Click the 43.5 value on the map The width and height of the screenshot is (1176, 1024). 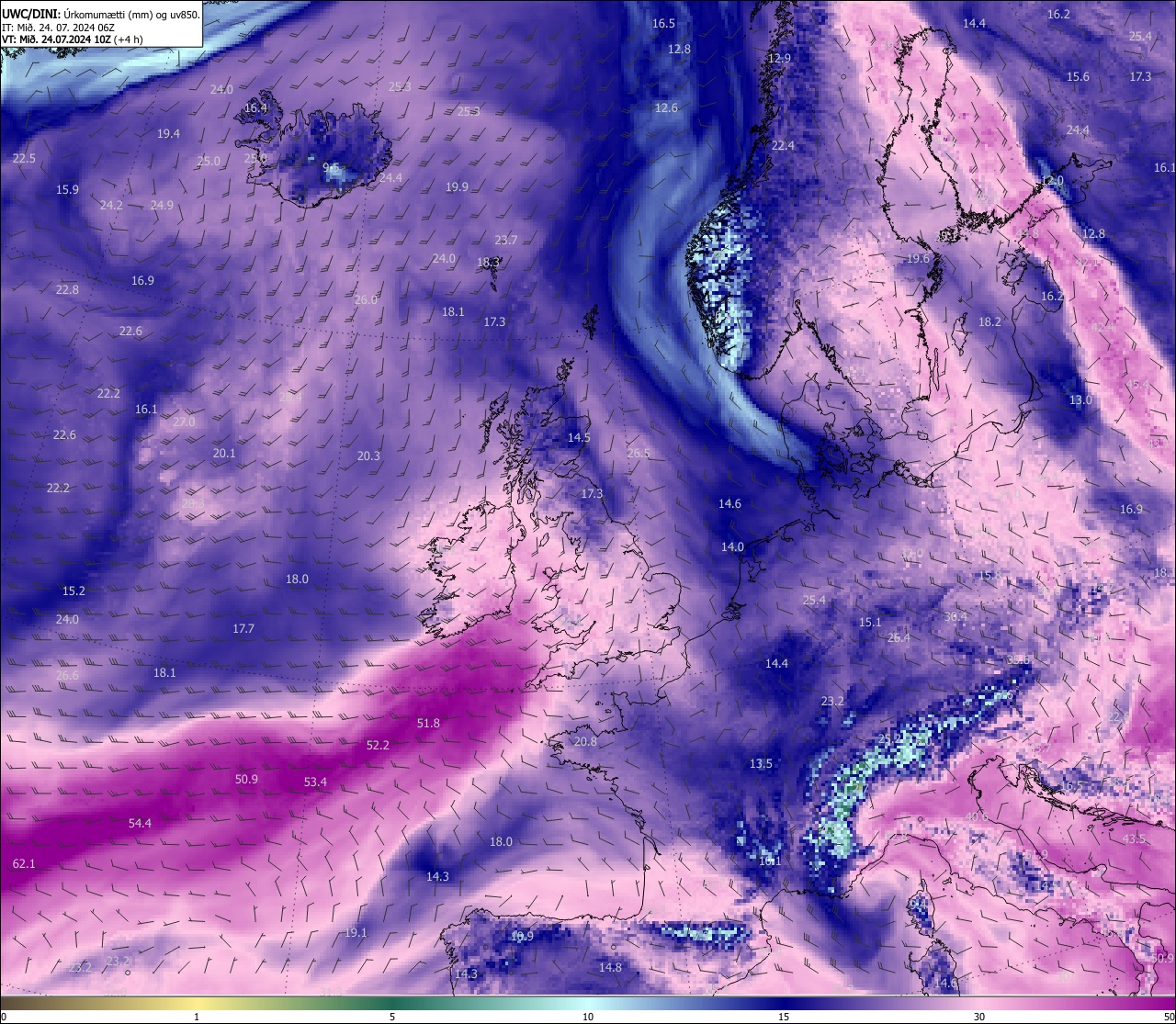[x=1134, y=839]
